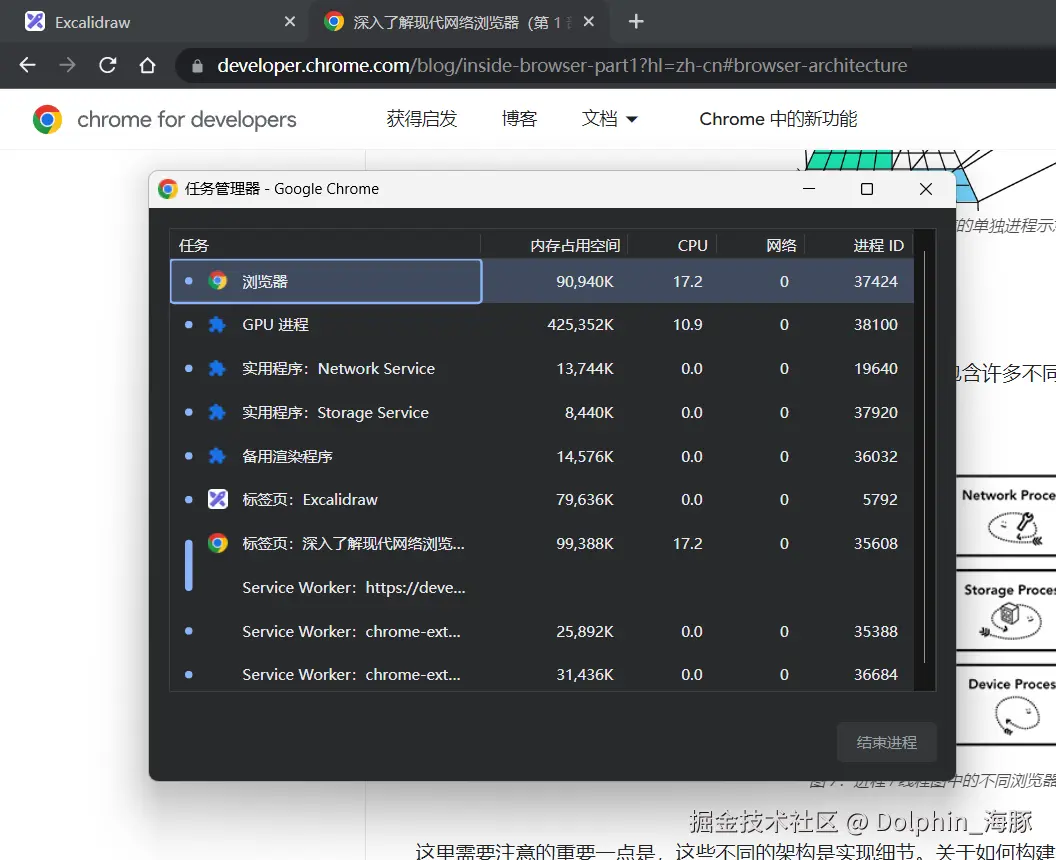Click puzzle icon of Storage Service row
Image resolution: width=1056 pixels, height=860 pixels.
pyautogui.click(x=217, y=412)
